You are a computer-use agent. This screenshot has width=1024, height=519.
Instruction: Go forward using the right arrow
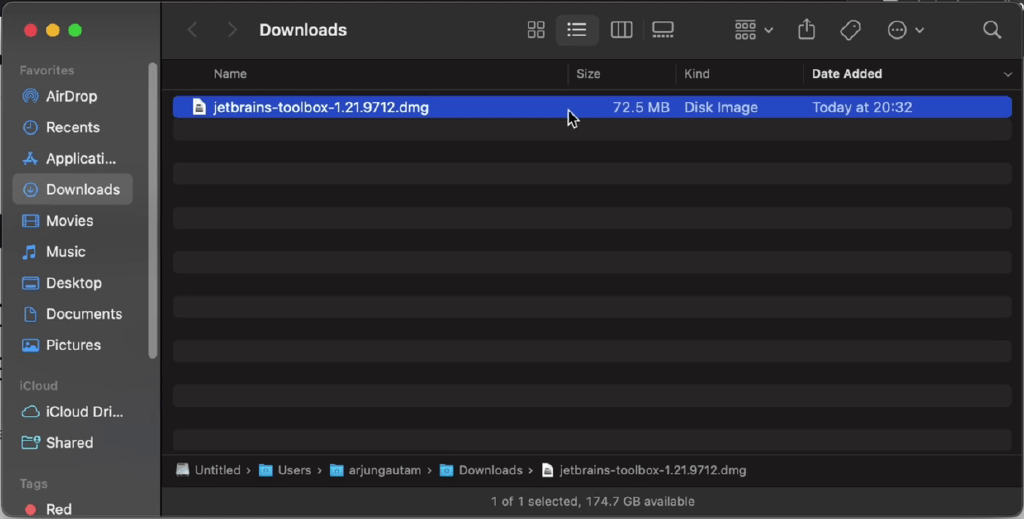232,30
